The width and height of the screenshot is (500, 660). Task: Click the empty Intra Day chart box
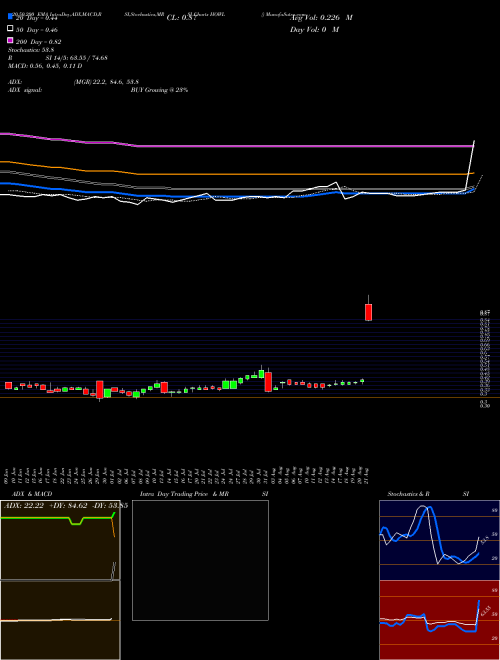coord(200,560)
